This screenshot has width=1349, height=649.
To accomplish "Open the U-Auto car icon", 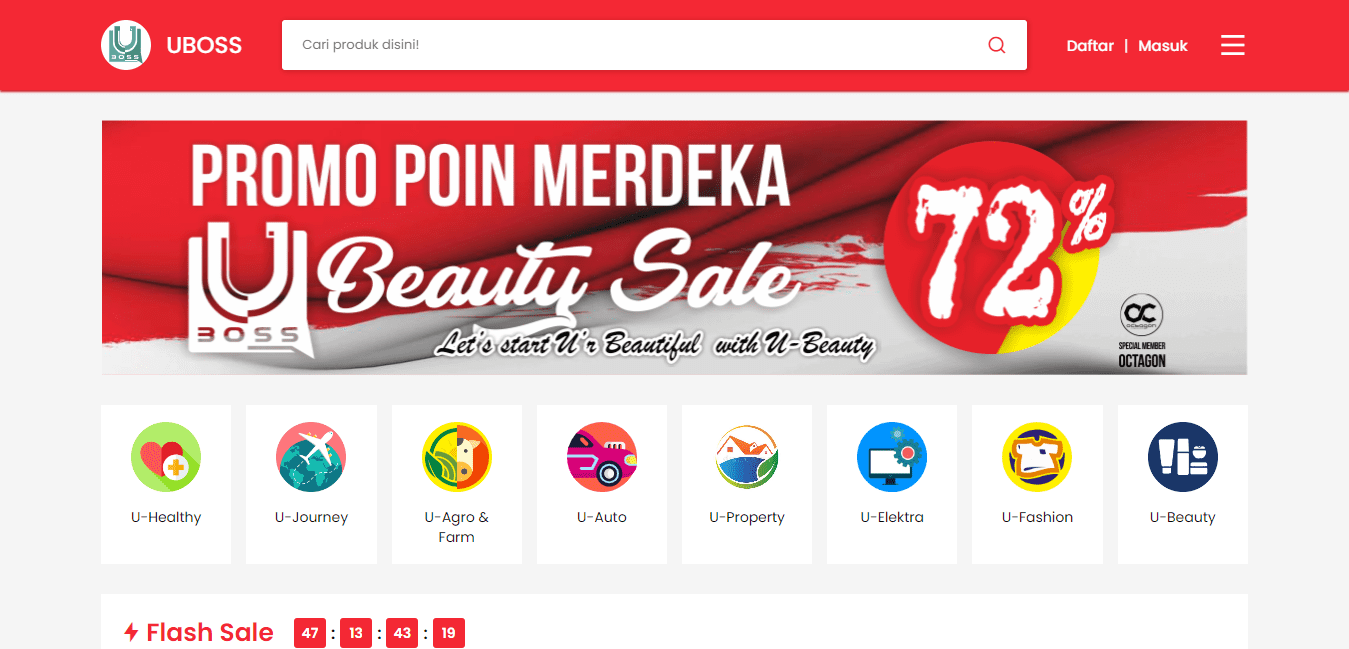I will (602, 457).
